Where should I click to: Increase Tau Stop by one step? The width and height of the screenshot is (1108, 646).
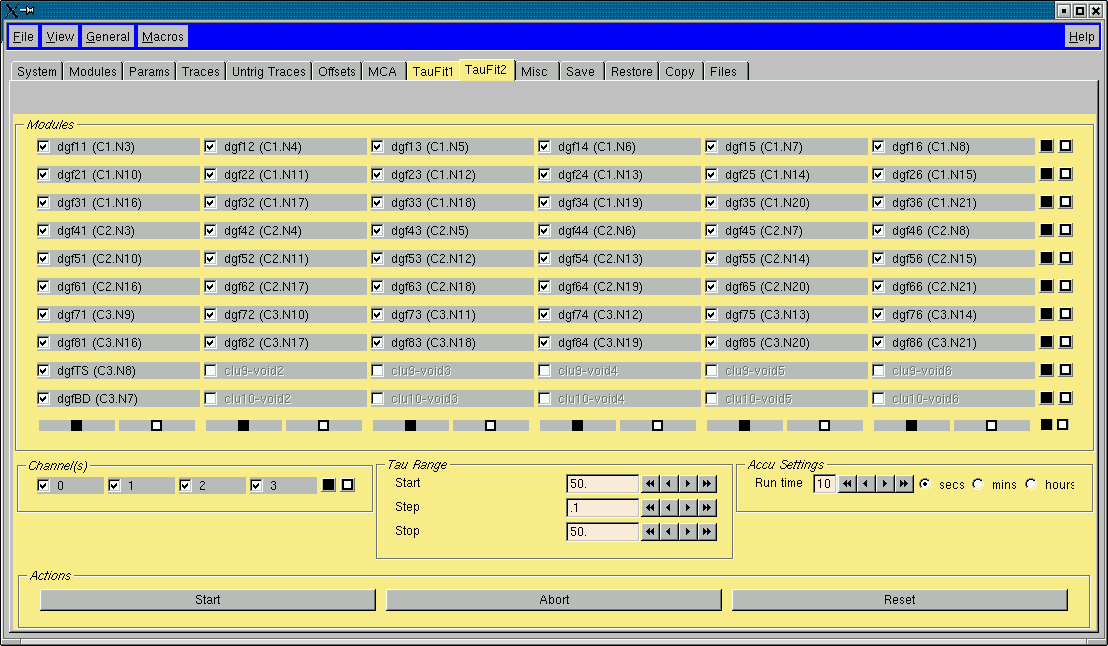[x=688, y=532]
